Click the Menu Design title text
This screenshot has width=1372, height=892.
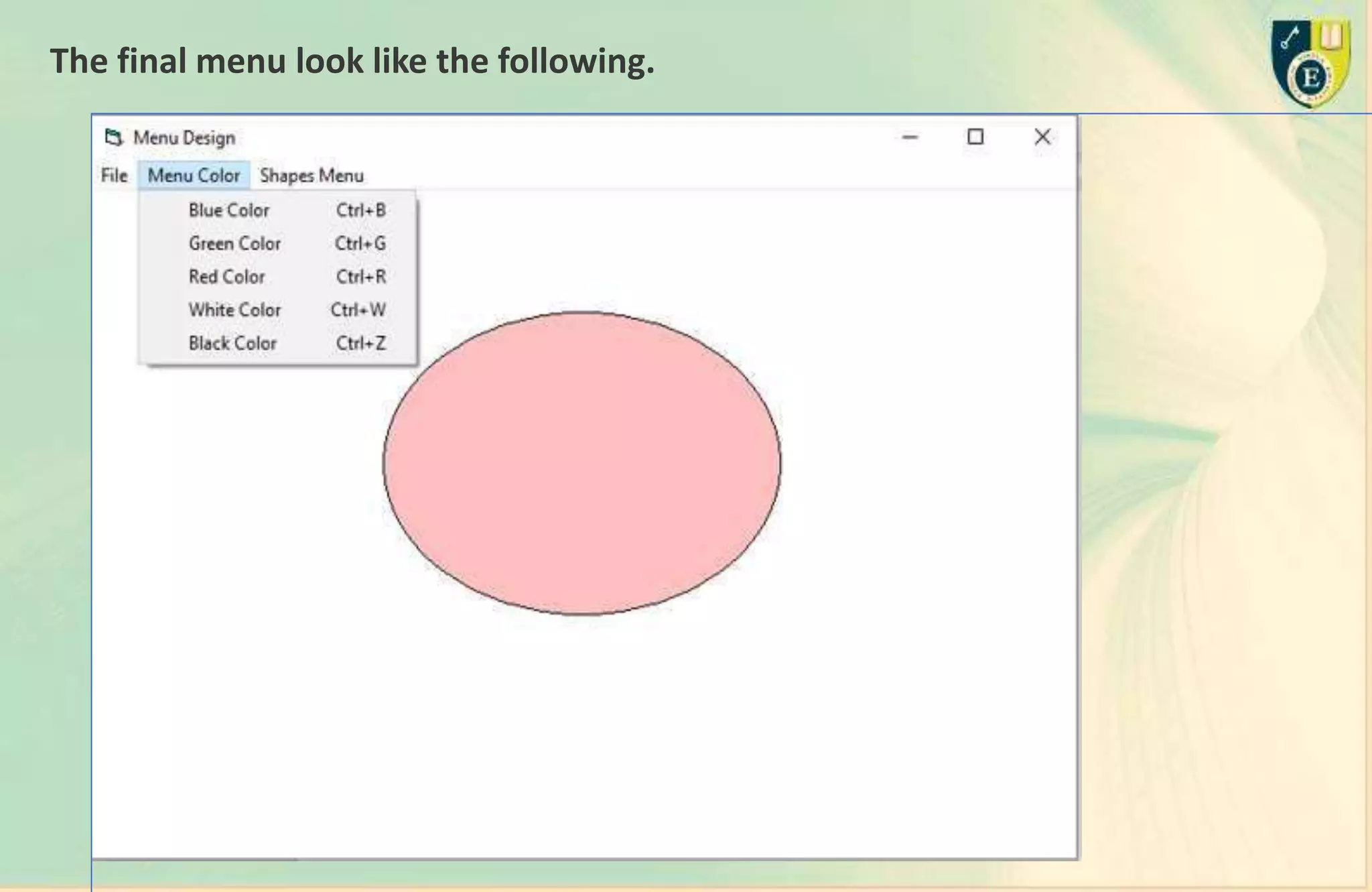pos(184,138)
